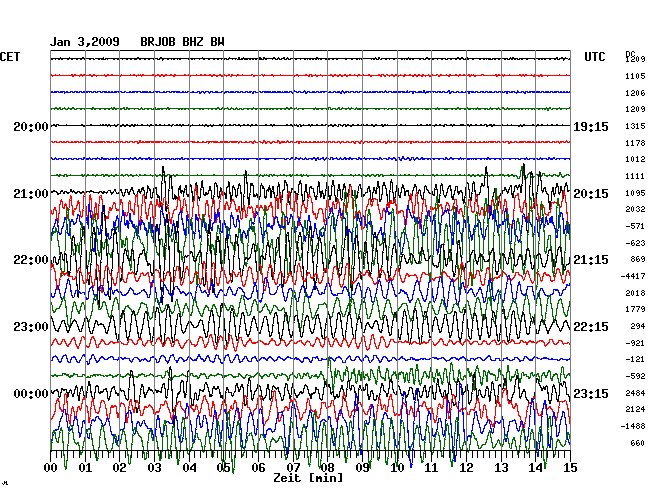Click minute-axis tick label '11'

point(432,468)
